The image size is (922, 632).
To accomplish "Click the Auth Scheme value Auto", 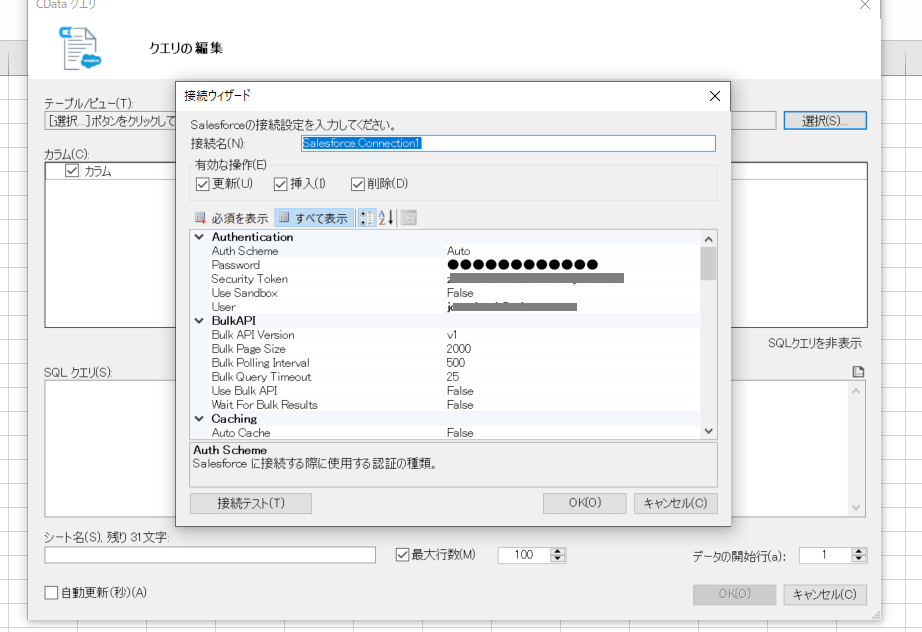I will pos(458,251).
